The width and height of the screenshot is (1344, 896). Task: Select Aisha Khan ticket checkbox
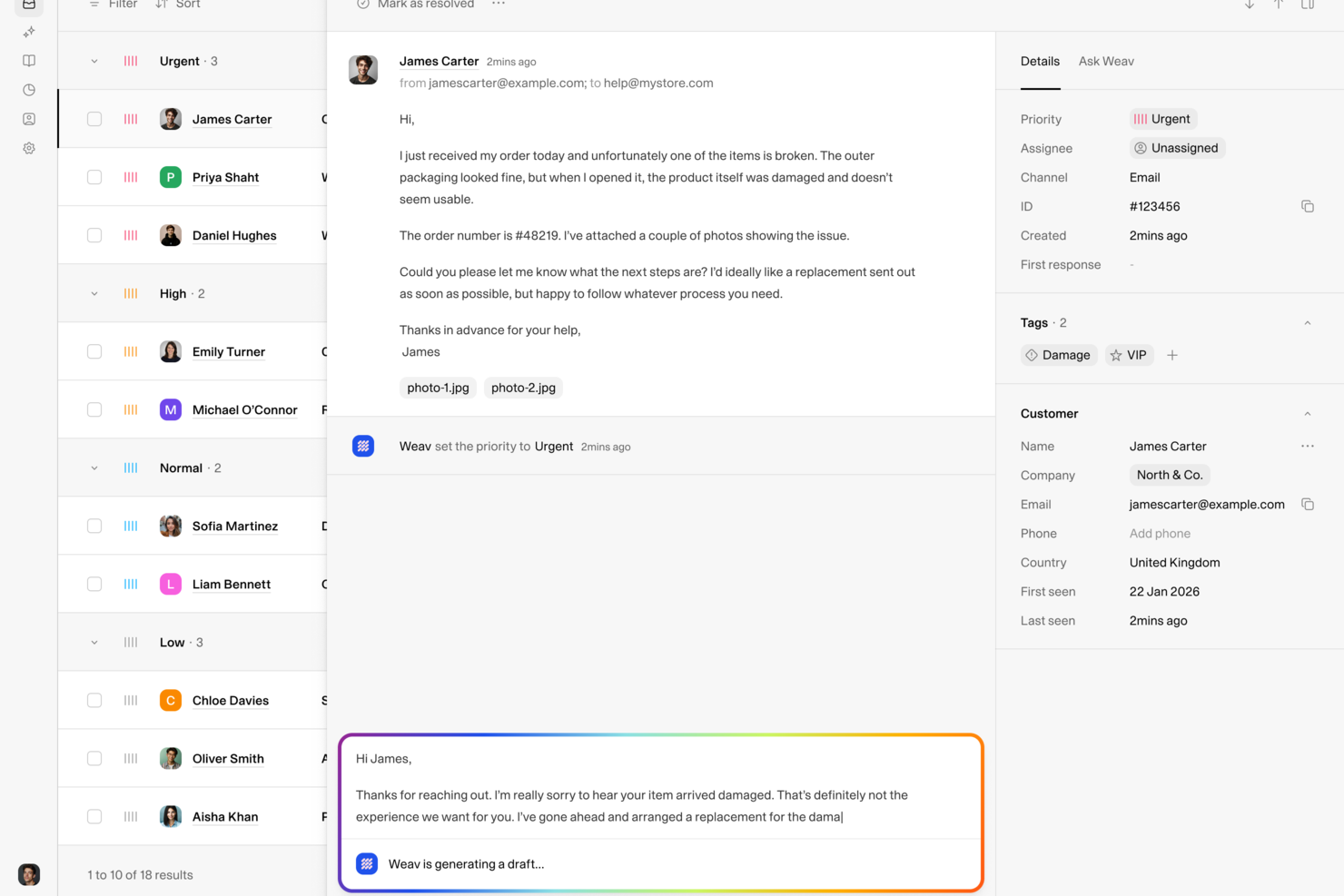(94, 816)
